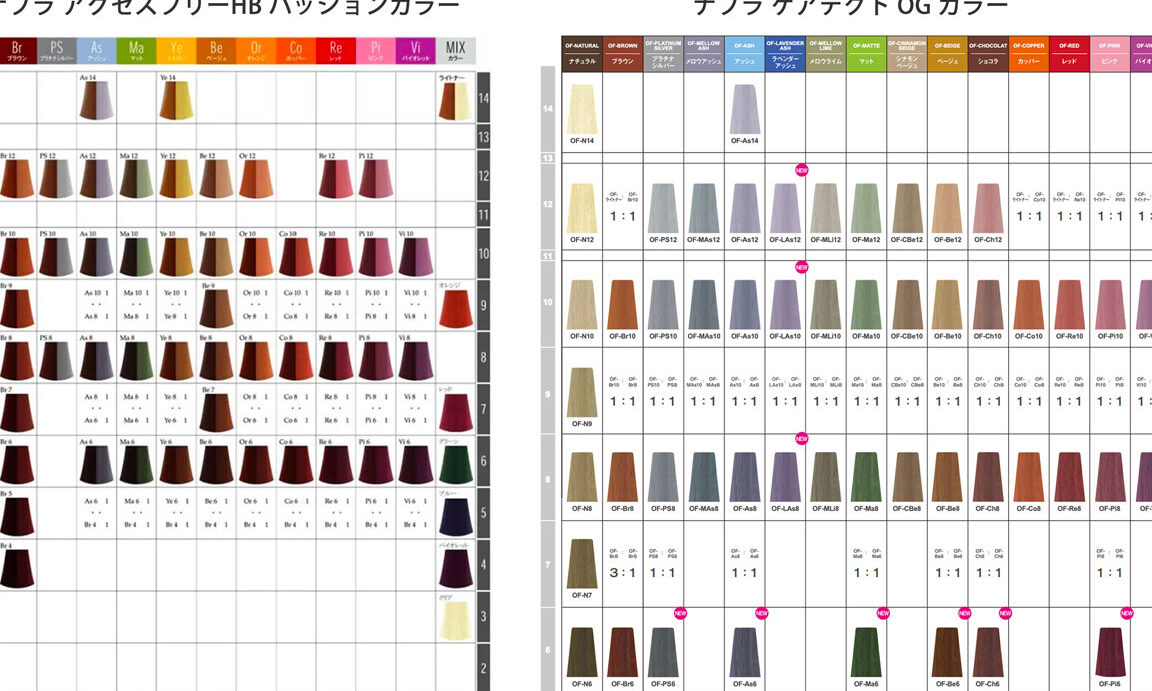The width and height of the screenshot is (1152, 691).
Task: Pick the OF-PS12 swatch
Action: point(663,209)
